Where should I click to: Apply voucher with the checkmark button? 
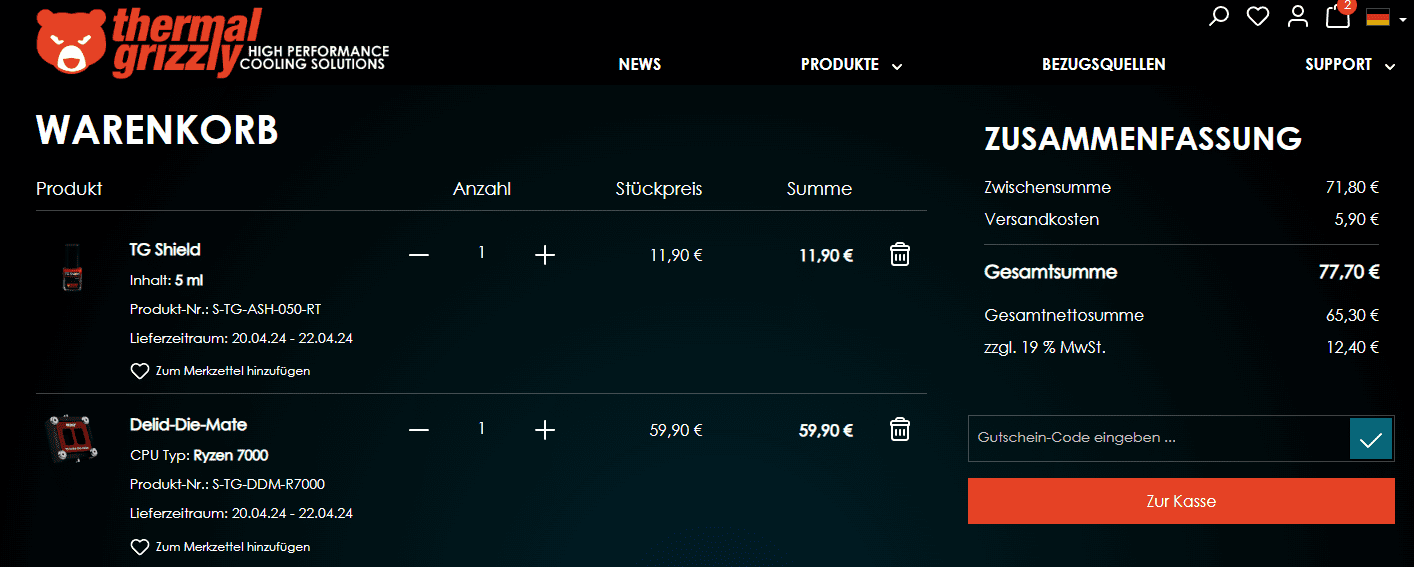(1371, 438)
